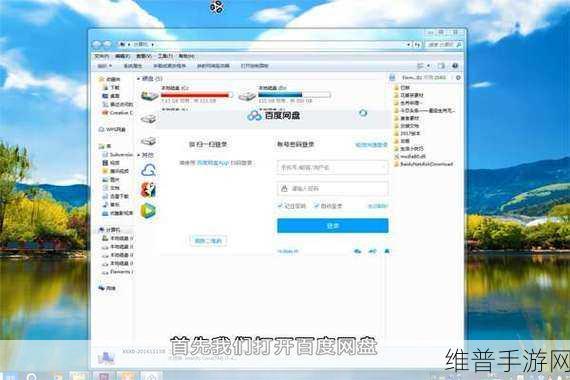Select the local disk C: drive icon
This screenshot has width=570, height=380.
click(149, 95)
